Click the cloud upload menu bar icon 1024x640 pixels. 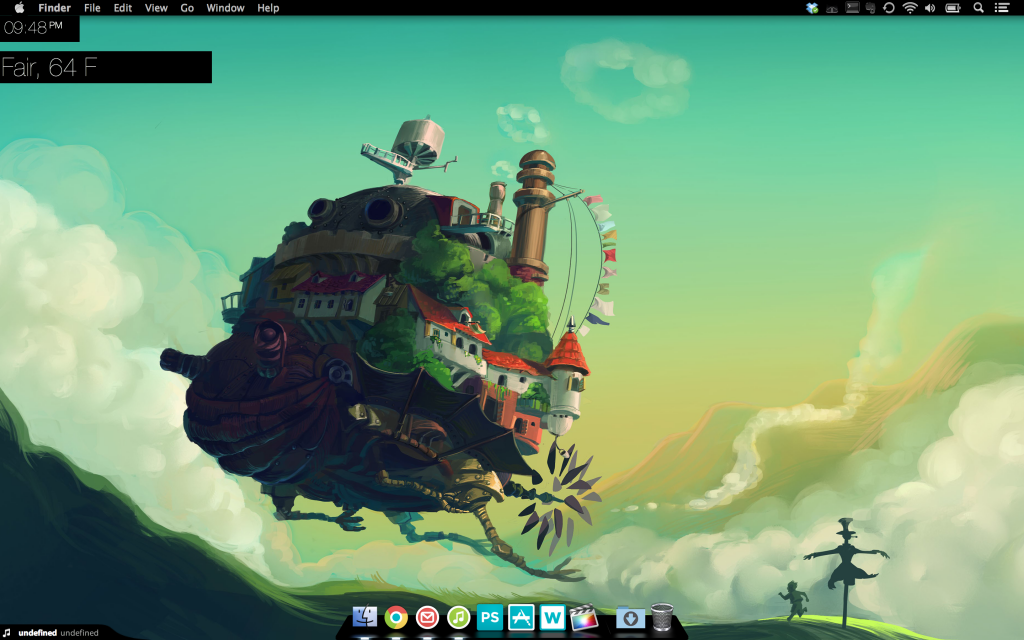pyautogui.click(x=831, y=8)
